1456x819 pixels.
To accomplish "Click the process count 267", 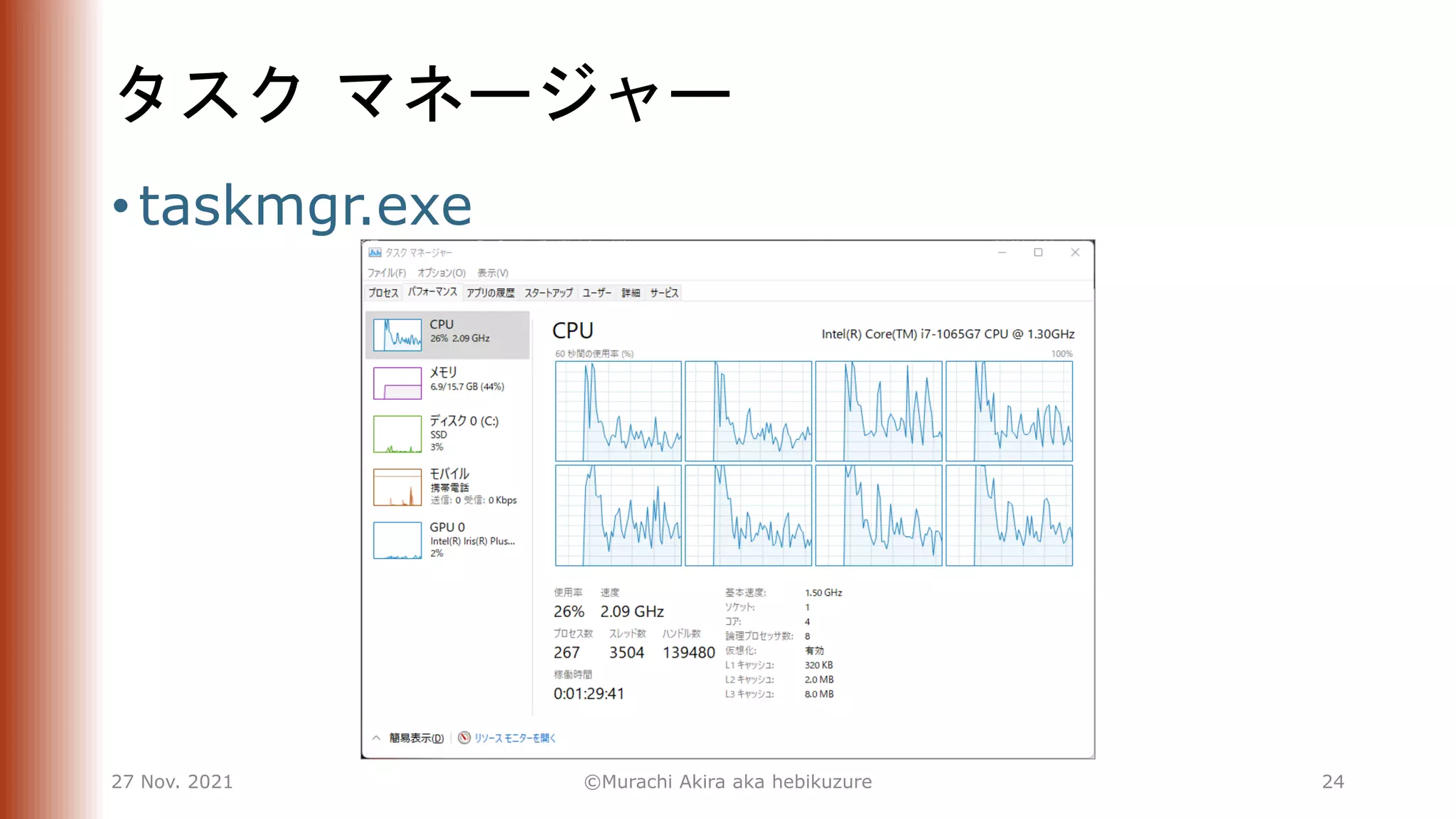I will click(567, 653).
